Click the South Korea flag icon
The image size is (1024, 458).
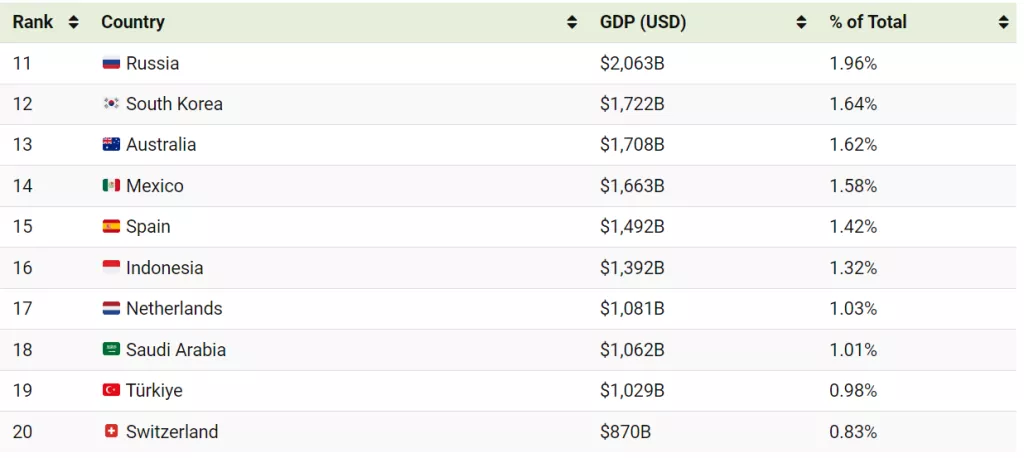[x=111, y=104]
